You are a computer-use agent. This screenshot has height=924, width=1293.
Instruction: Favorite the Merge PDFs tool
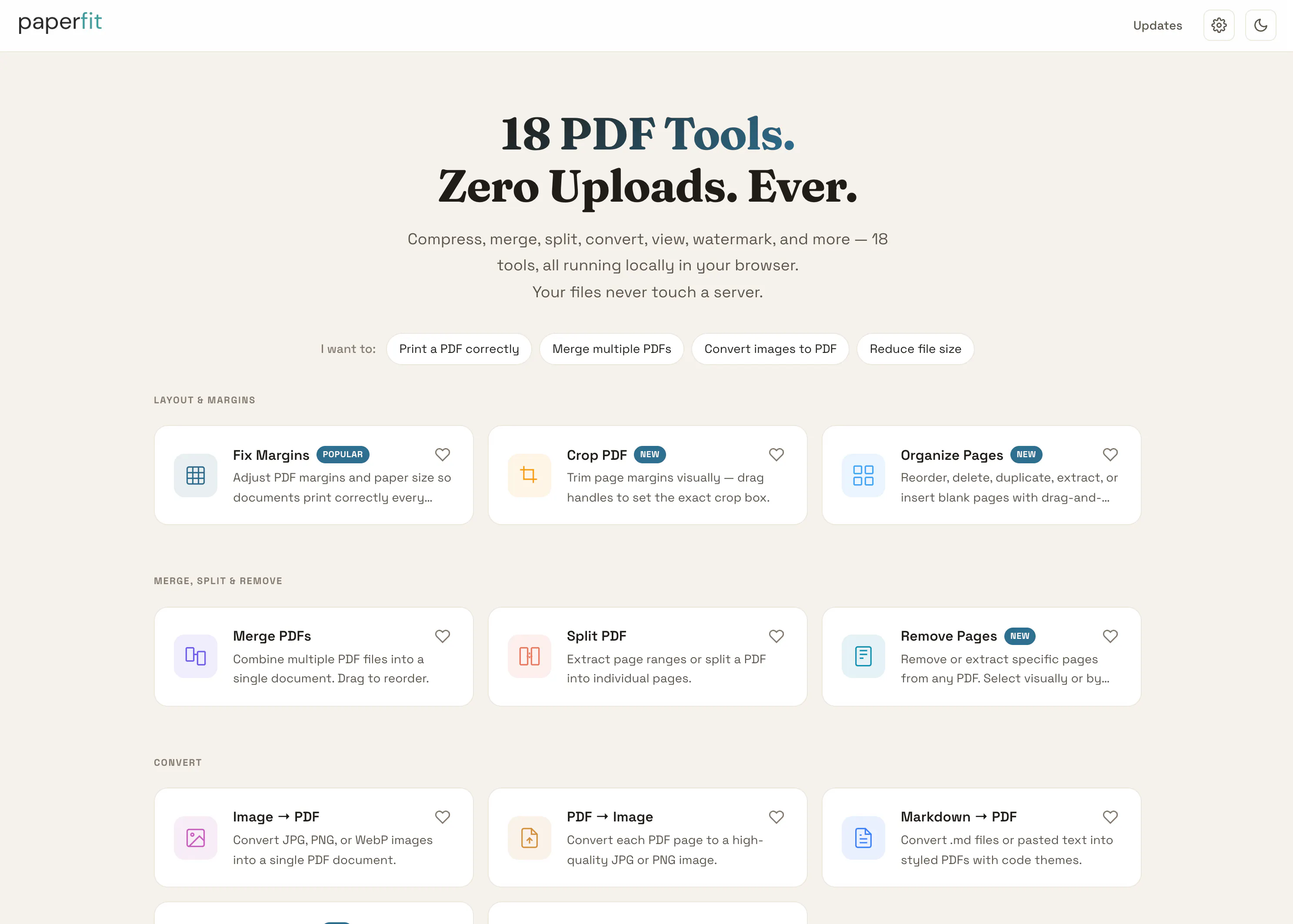click(x=442, y=636)
